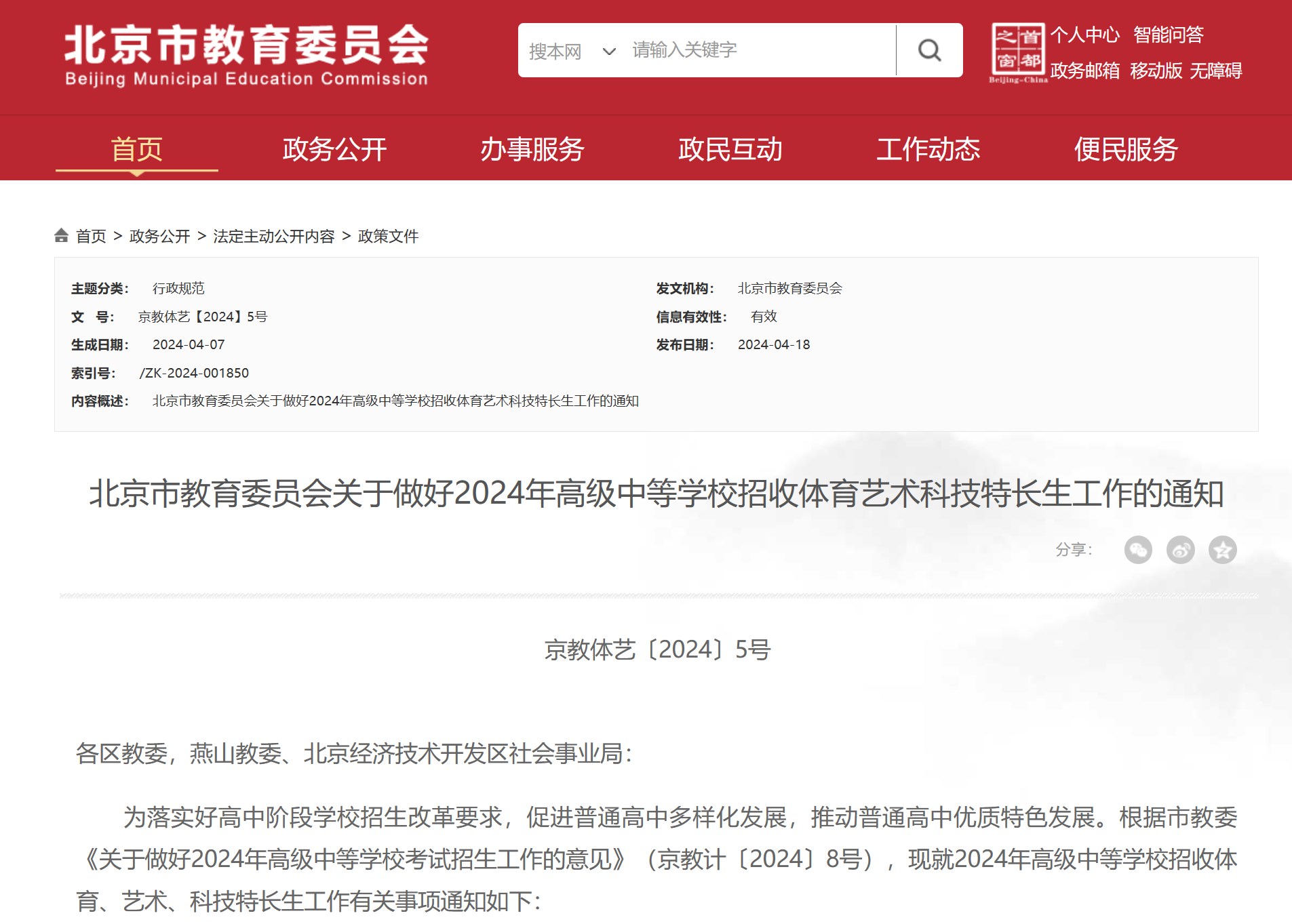Click breadcrumb 法定主动公开内容 link
1292x924 pixels.
pyautogui.click(x=274, y=236)
